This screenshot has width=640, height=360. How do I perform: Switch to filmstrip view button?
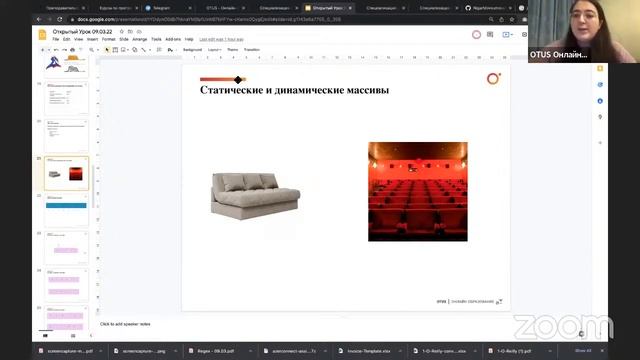(x=45, y=336)
